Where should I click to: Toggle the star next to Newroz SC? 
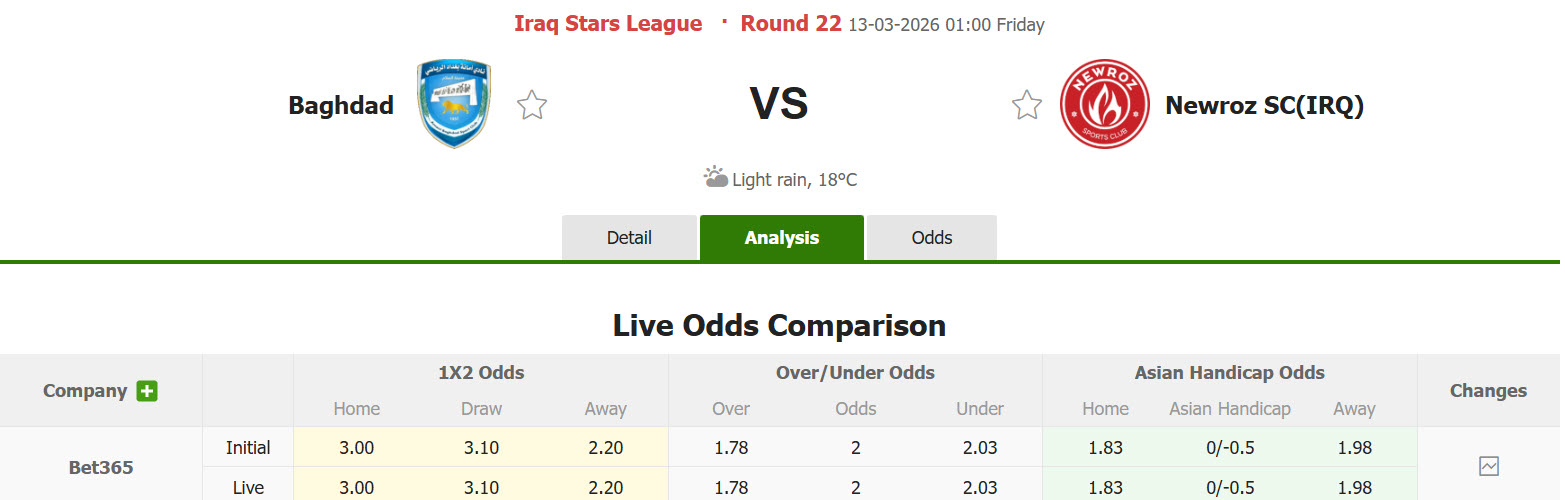tap(1027, 105)
